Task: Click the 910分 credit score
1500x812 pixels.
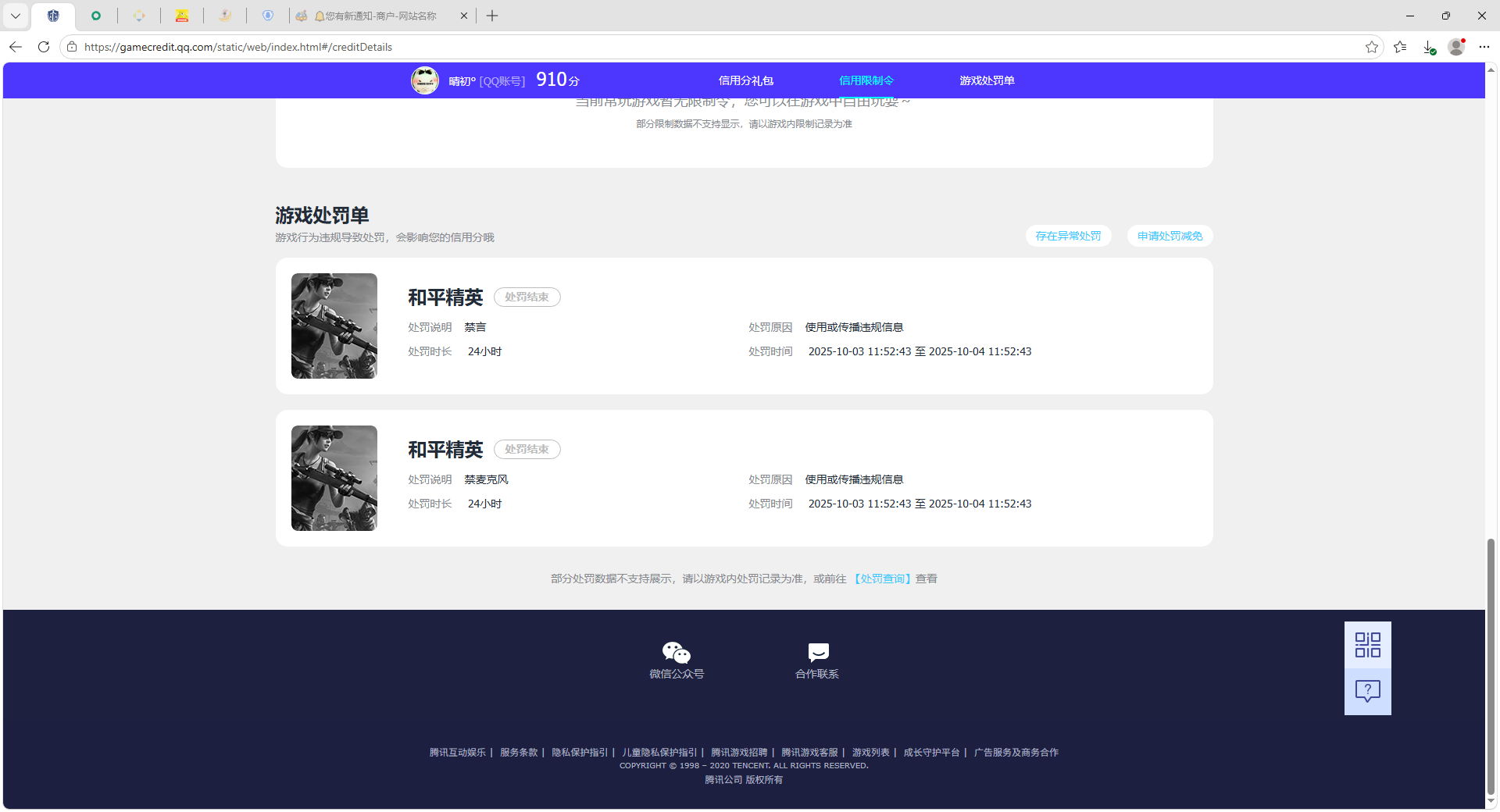Action: 558,80
